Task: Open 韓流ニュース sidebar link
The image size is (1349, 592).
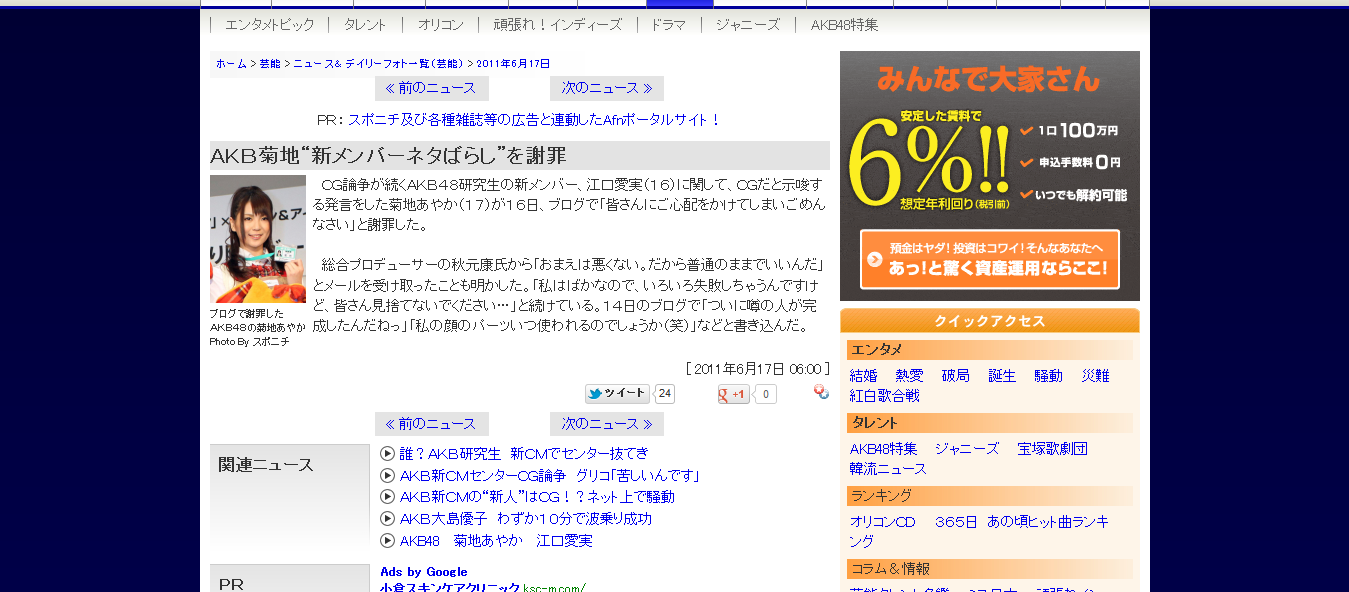Action: [x=888, y=469]
